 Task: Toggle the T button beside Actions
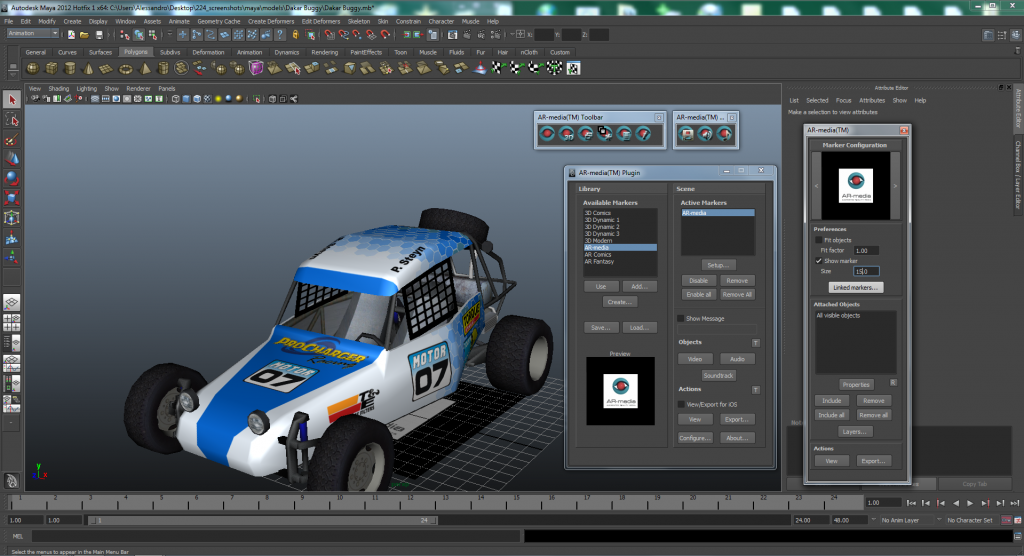coord(756,390)
